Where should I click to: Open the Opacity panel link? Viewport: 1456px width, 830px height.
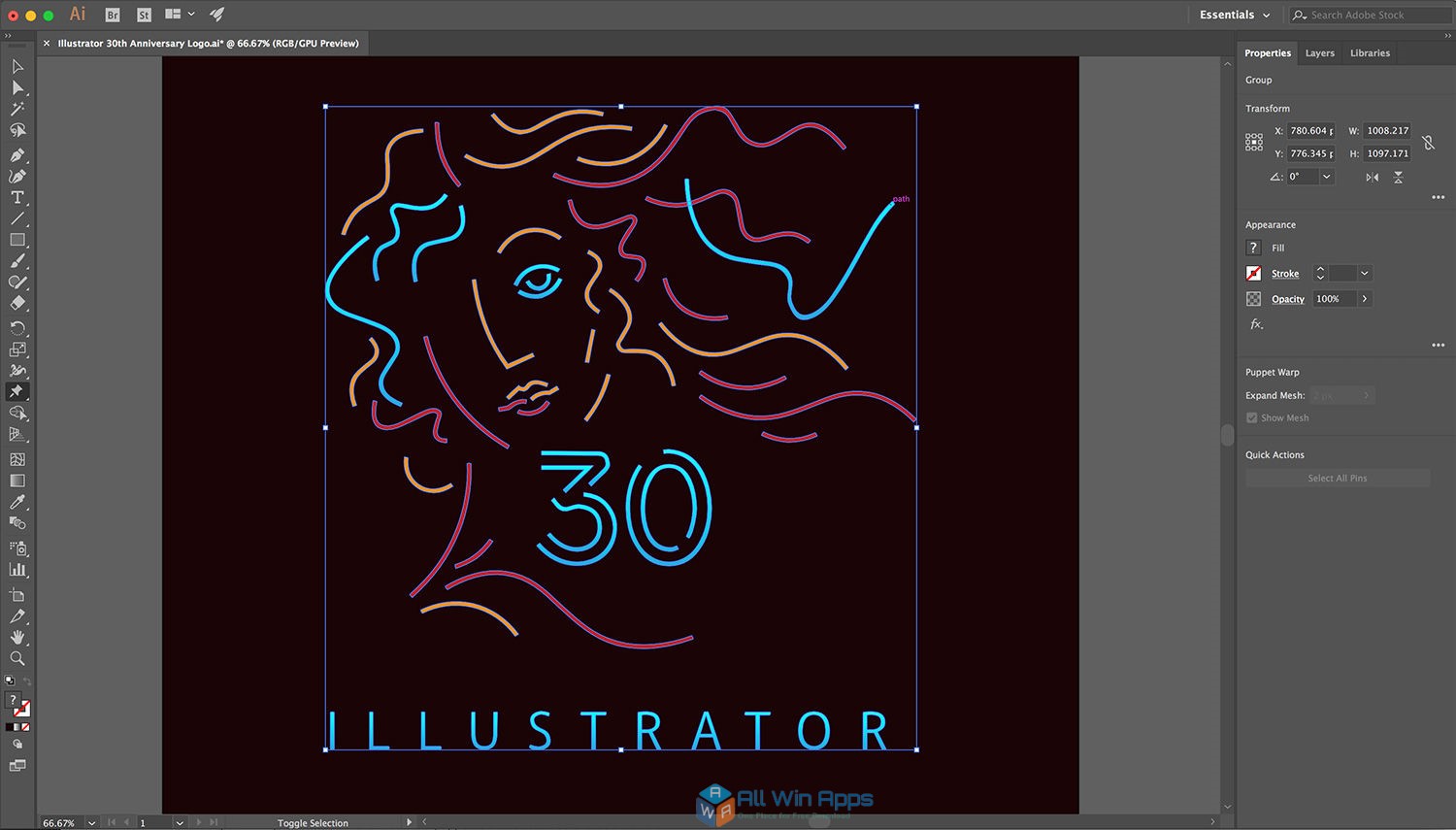[x=1288, y=299]
